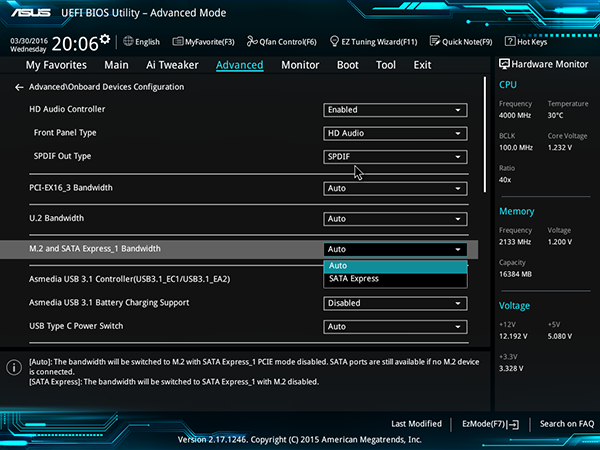Expand the PCI-EX16_3 Bandwidth dropdown
The image size is (600, 450).
(x=395, y=188)
